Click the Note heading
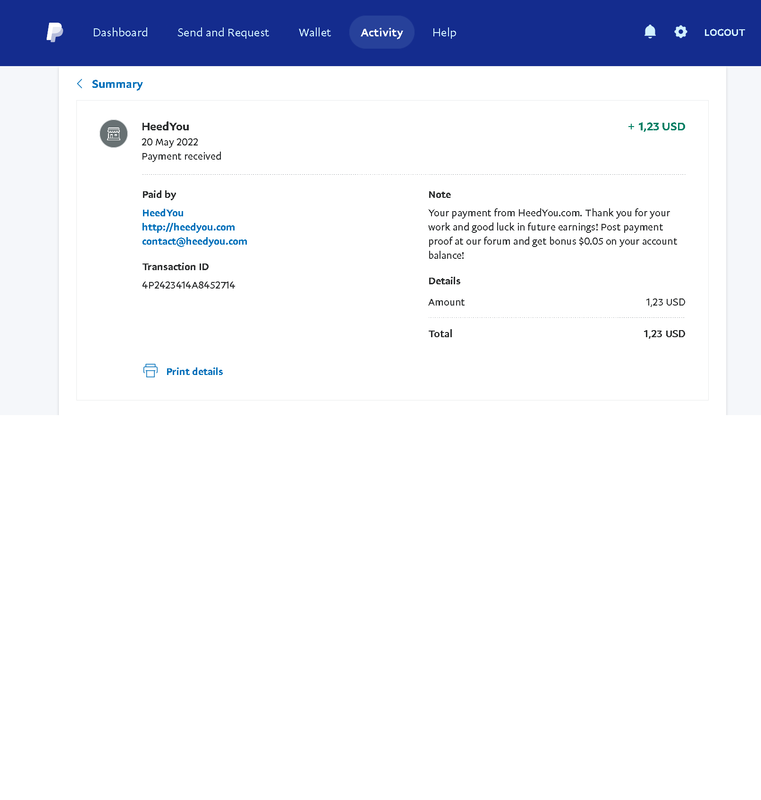Image resolution: width=761 pixels, height=800 pixels. [x=440, y=194]
